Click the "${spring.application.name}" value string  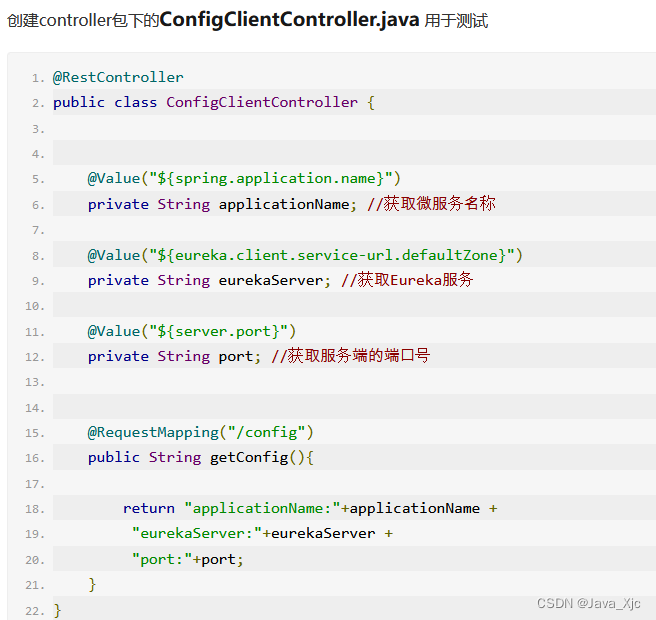pyautogui.click(x=271, y=179)
